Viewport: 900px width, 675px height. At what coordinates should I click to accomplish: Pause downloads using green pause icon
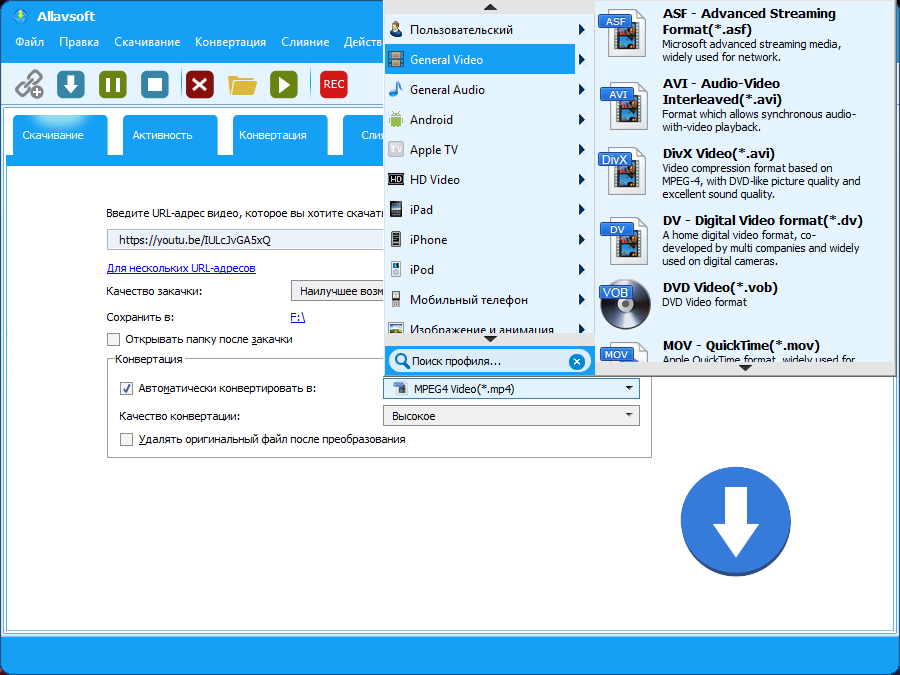coord(113,84)
